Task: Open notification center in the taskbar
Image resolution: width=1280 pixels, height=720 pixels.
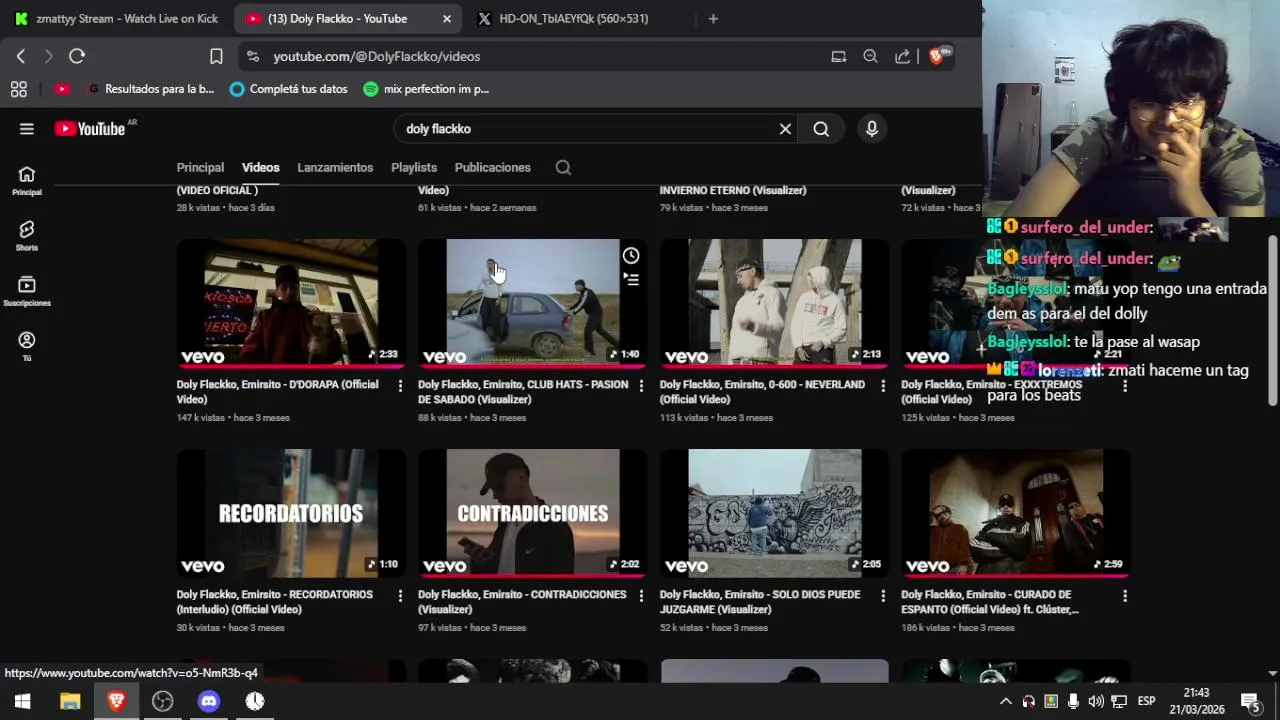Action: point(1250,701)
